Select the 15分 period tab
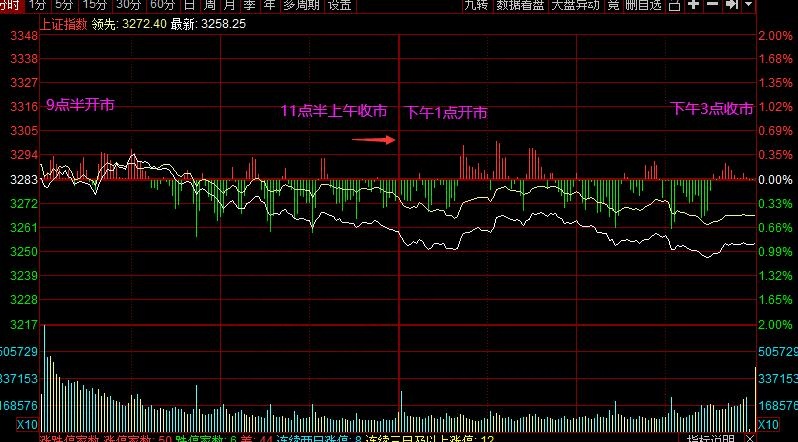The image size is (798, 442). click(x=94, y=5)
